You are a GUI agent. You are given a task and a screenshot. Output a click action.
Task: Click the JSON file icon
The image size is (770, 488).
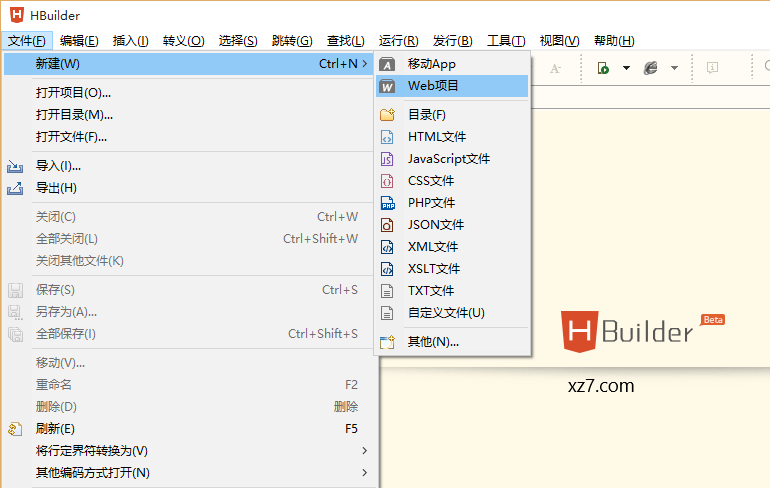387,225
